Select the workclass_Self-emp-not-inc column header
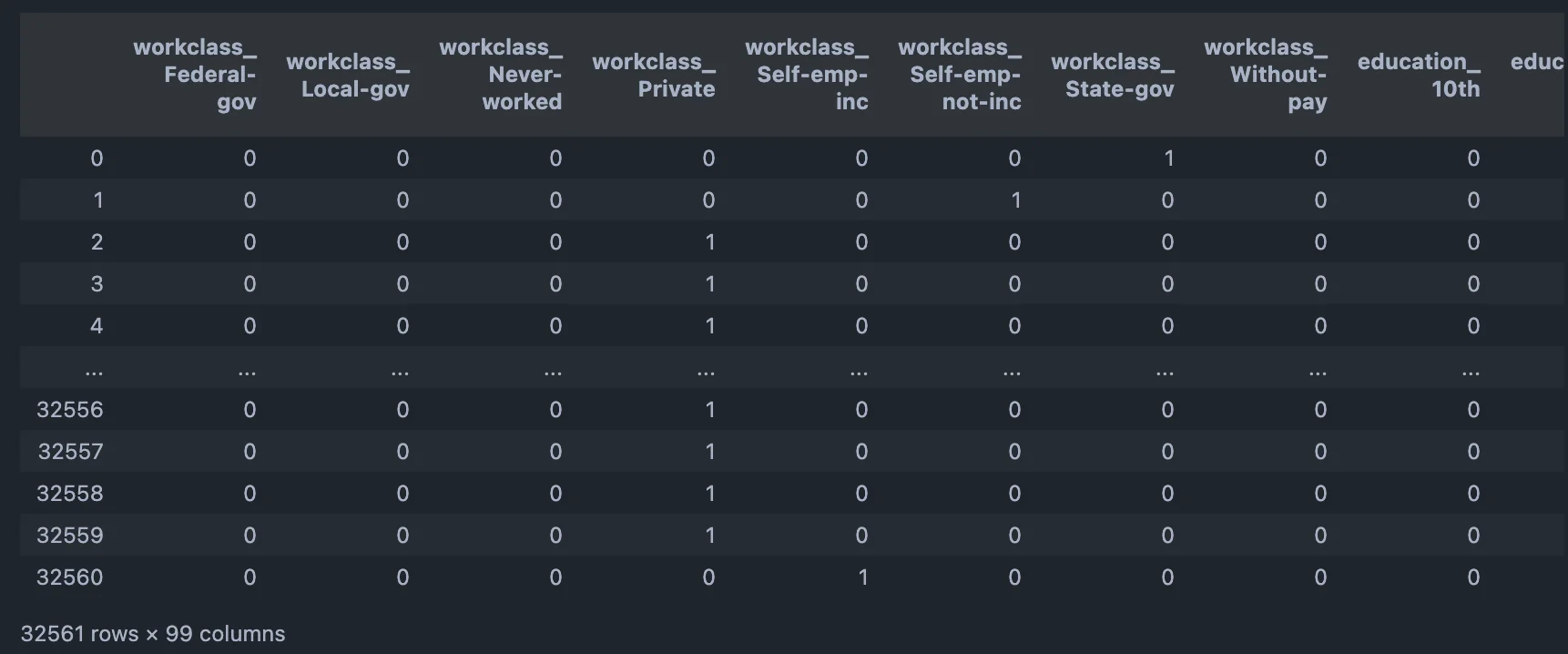The image size is (1568, 654). (960, 75)
